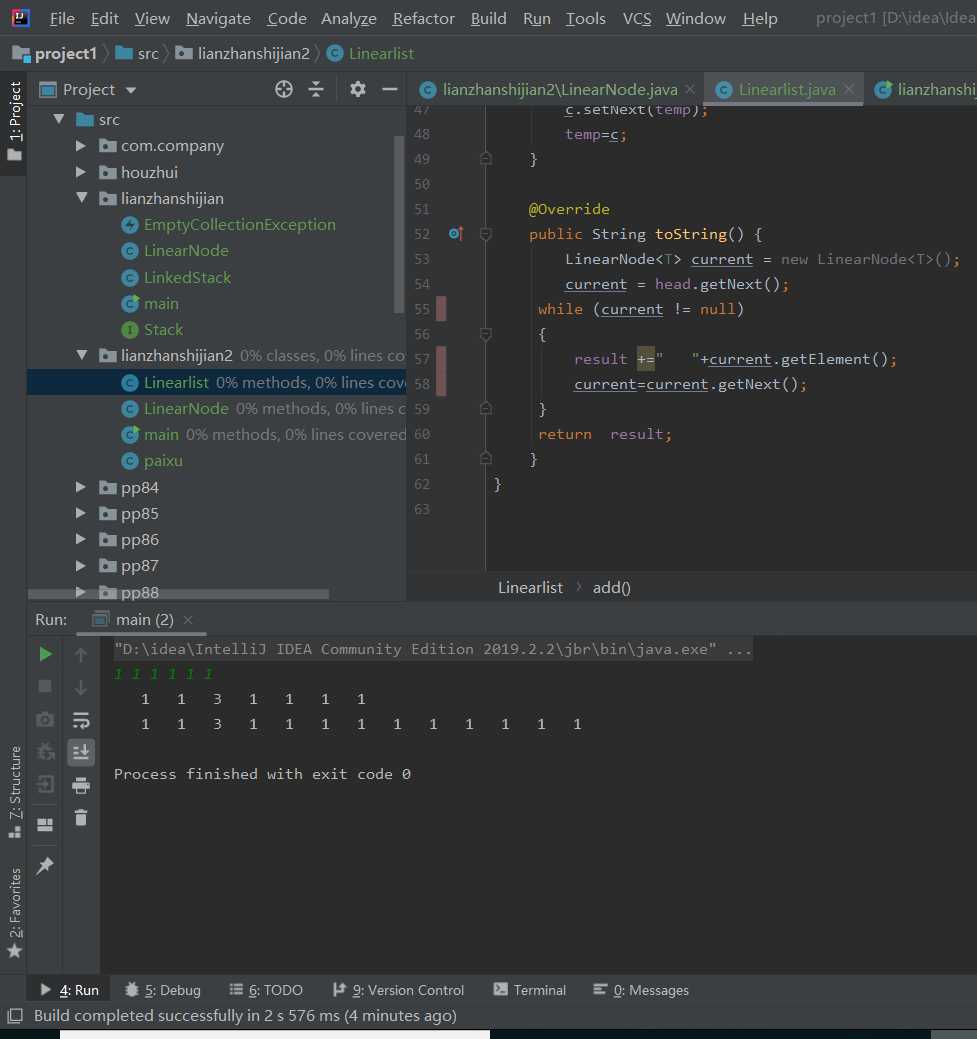The image size is (977, 1039).
Task: Toggle tool window bars bottom-left icon
Action: coord(15,1015)
